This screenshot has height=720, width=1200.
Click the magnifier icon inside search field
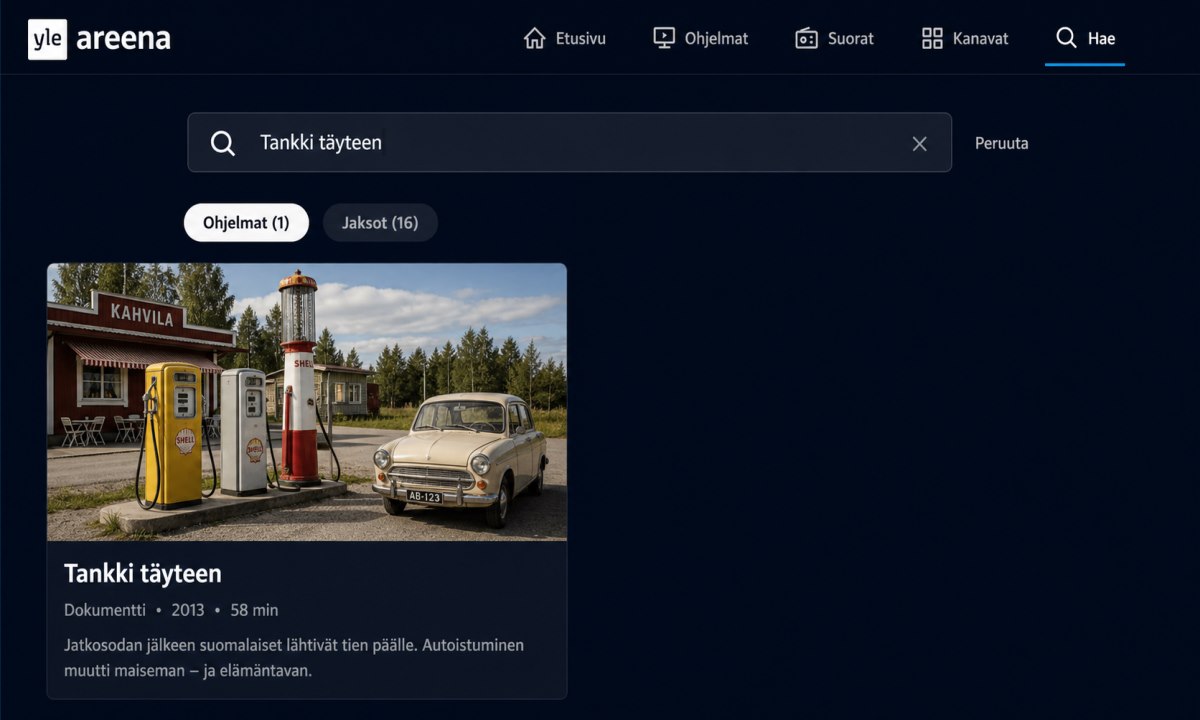click(223, 143)
